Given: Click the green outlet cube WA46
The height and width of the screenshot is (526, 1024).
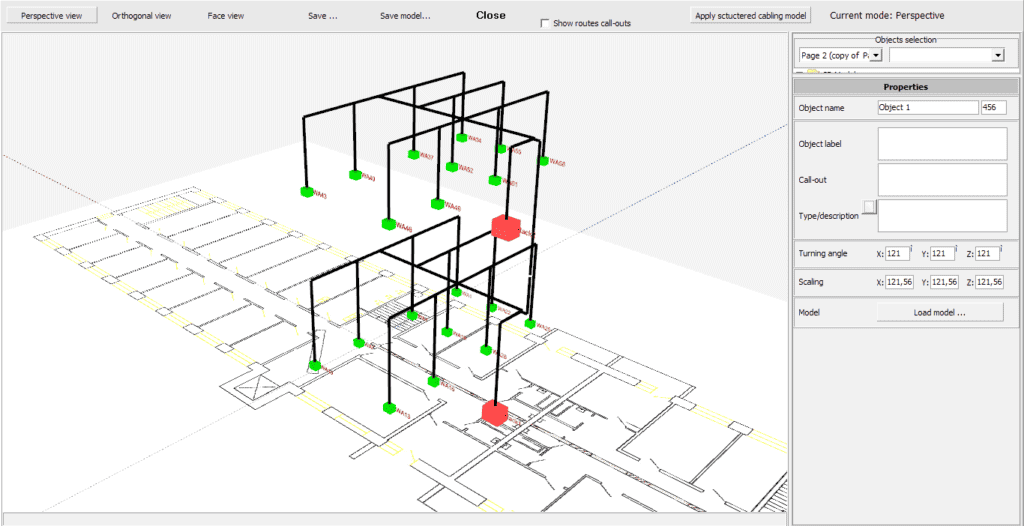Looking at the screenshot, I should [387, 224].
